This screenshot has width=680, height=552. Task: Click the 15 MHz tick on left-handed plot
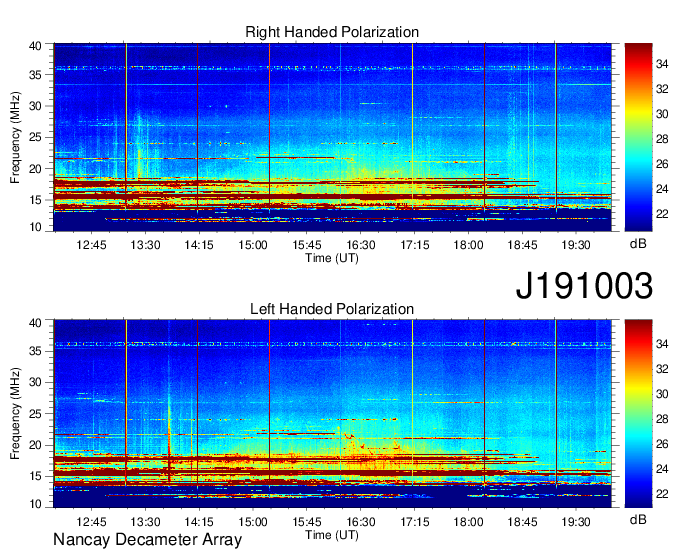point(35,476)
